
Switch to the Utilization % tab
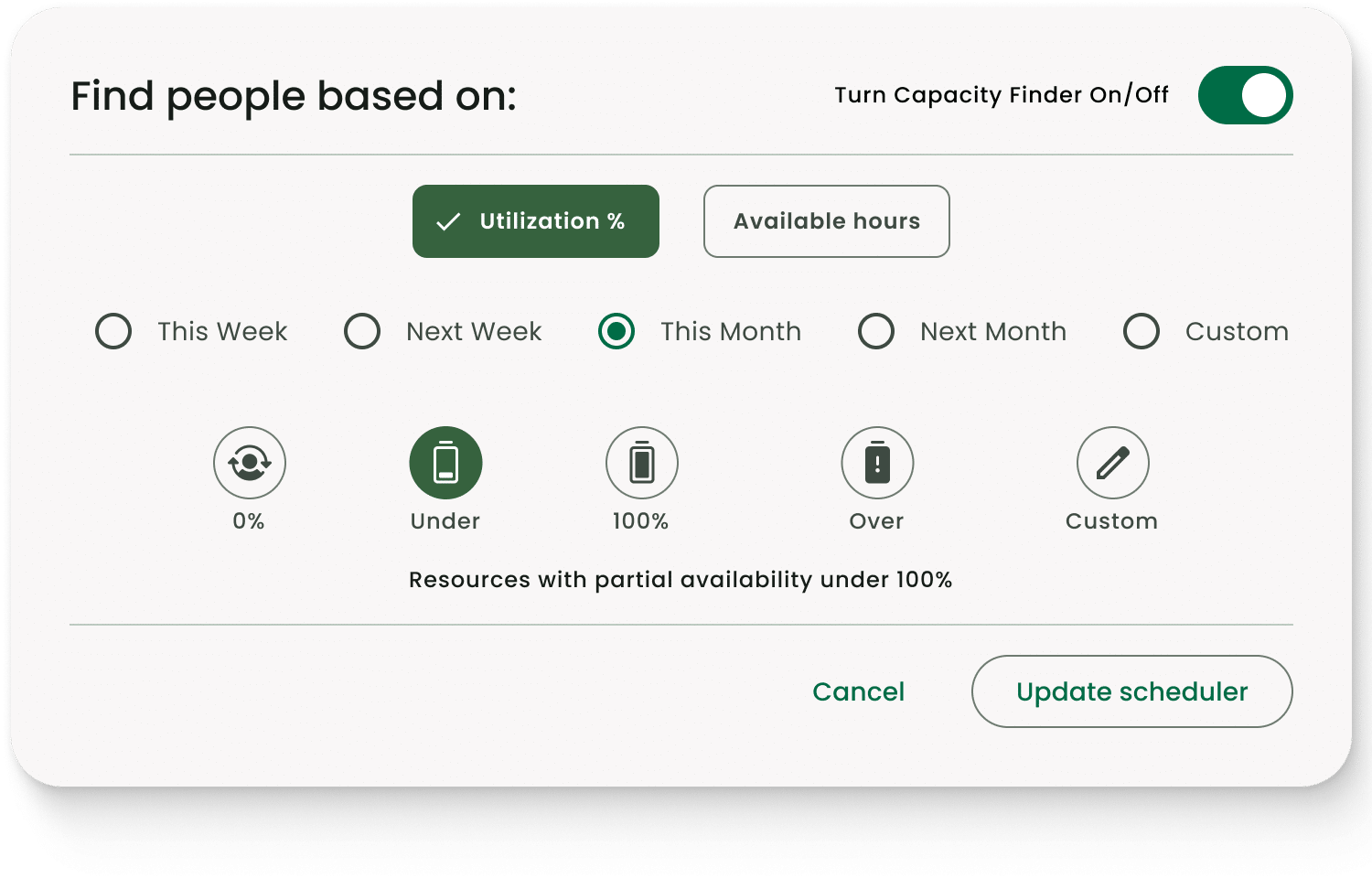click(536, 220)
